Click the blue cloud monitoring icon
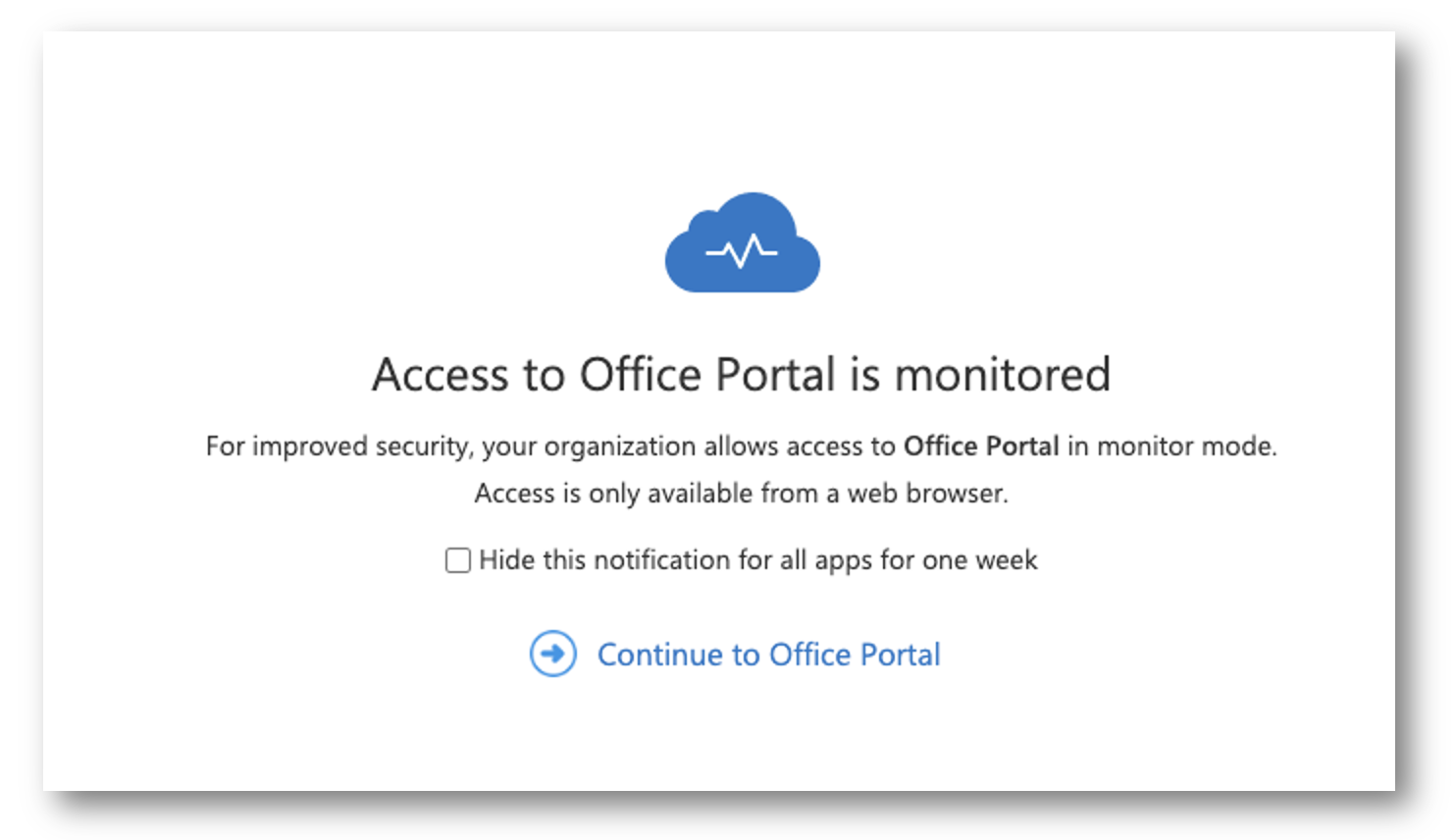 (x=742, y=242)
